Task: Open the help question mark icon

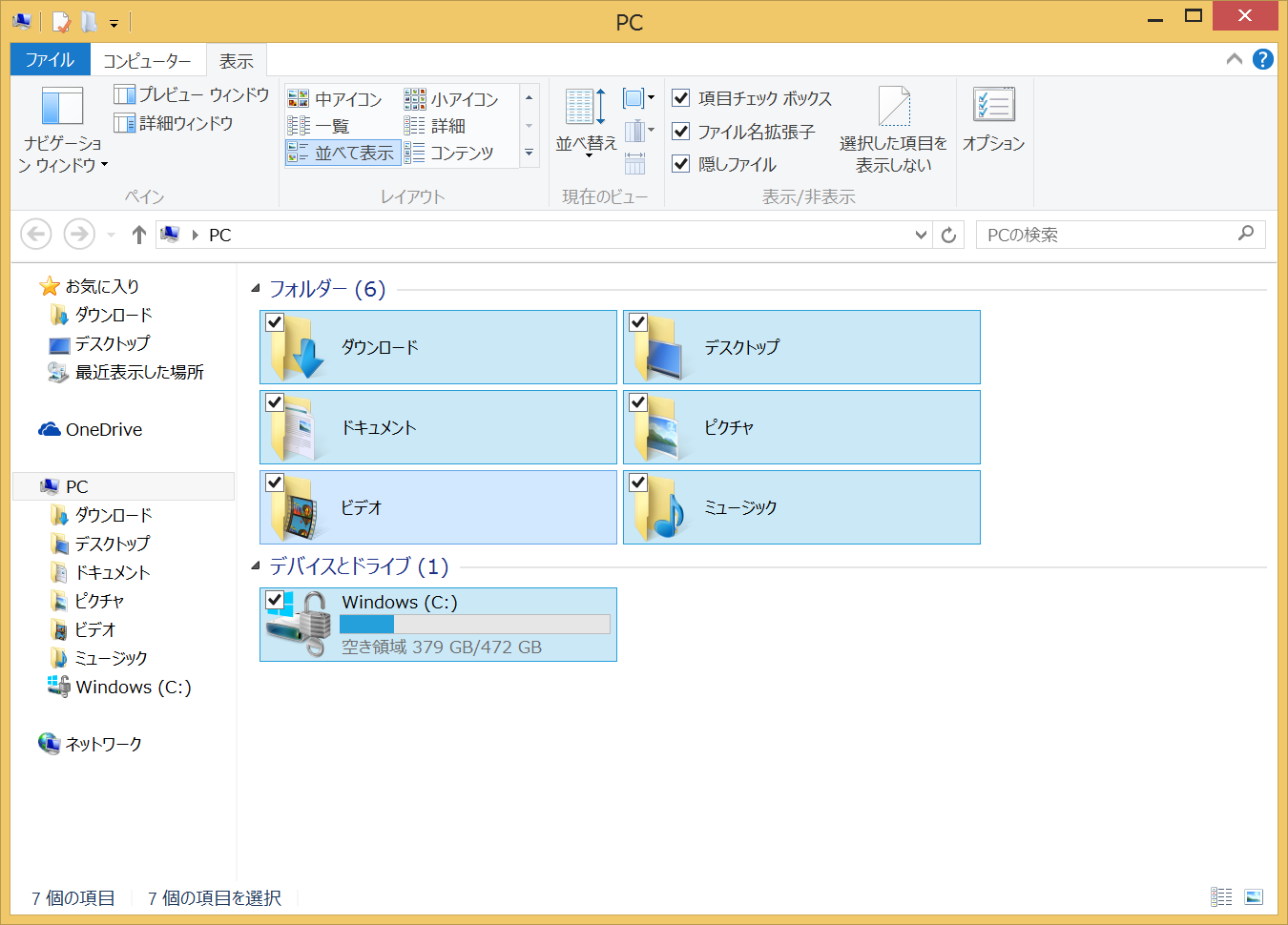Action: pos(1262,59)
